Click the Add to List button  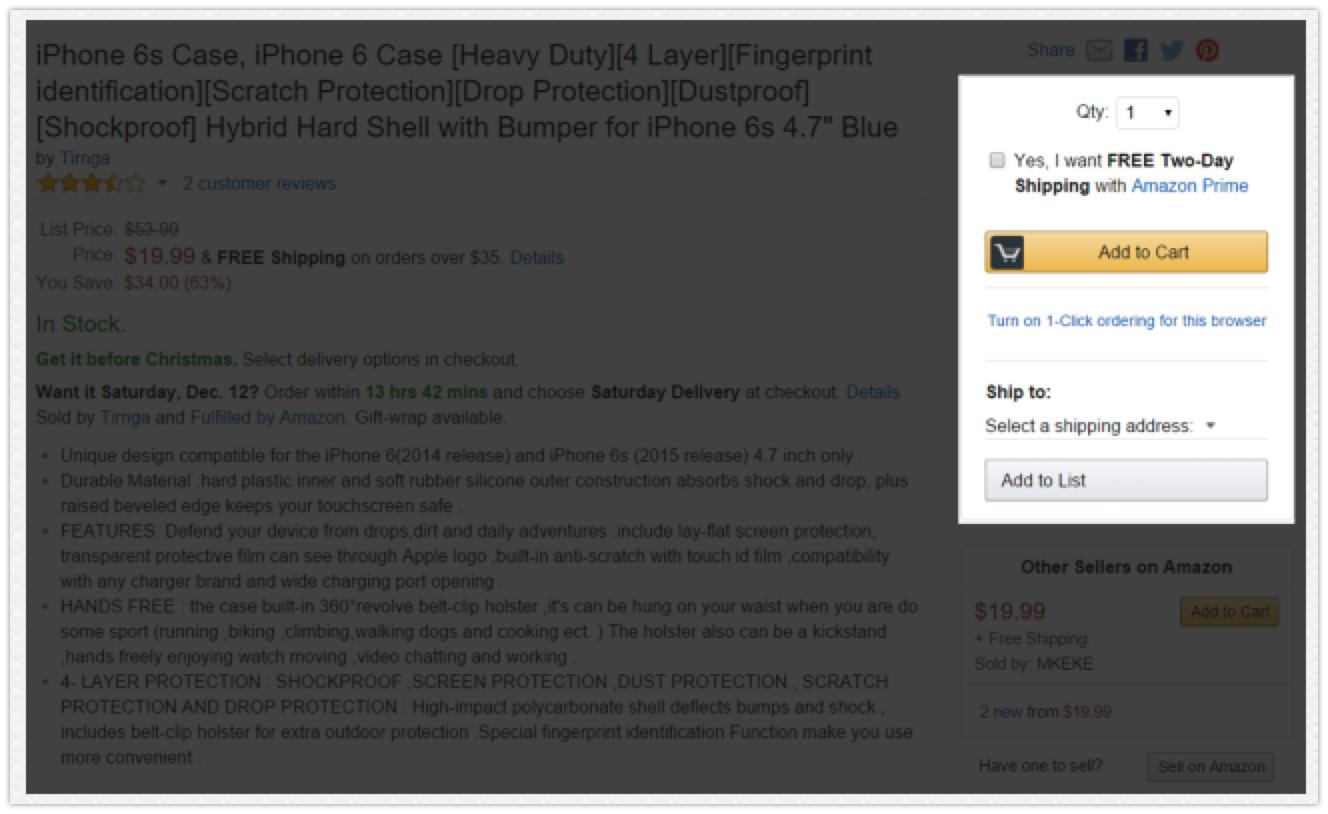click(x=1125, y=481)
